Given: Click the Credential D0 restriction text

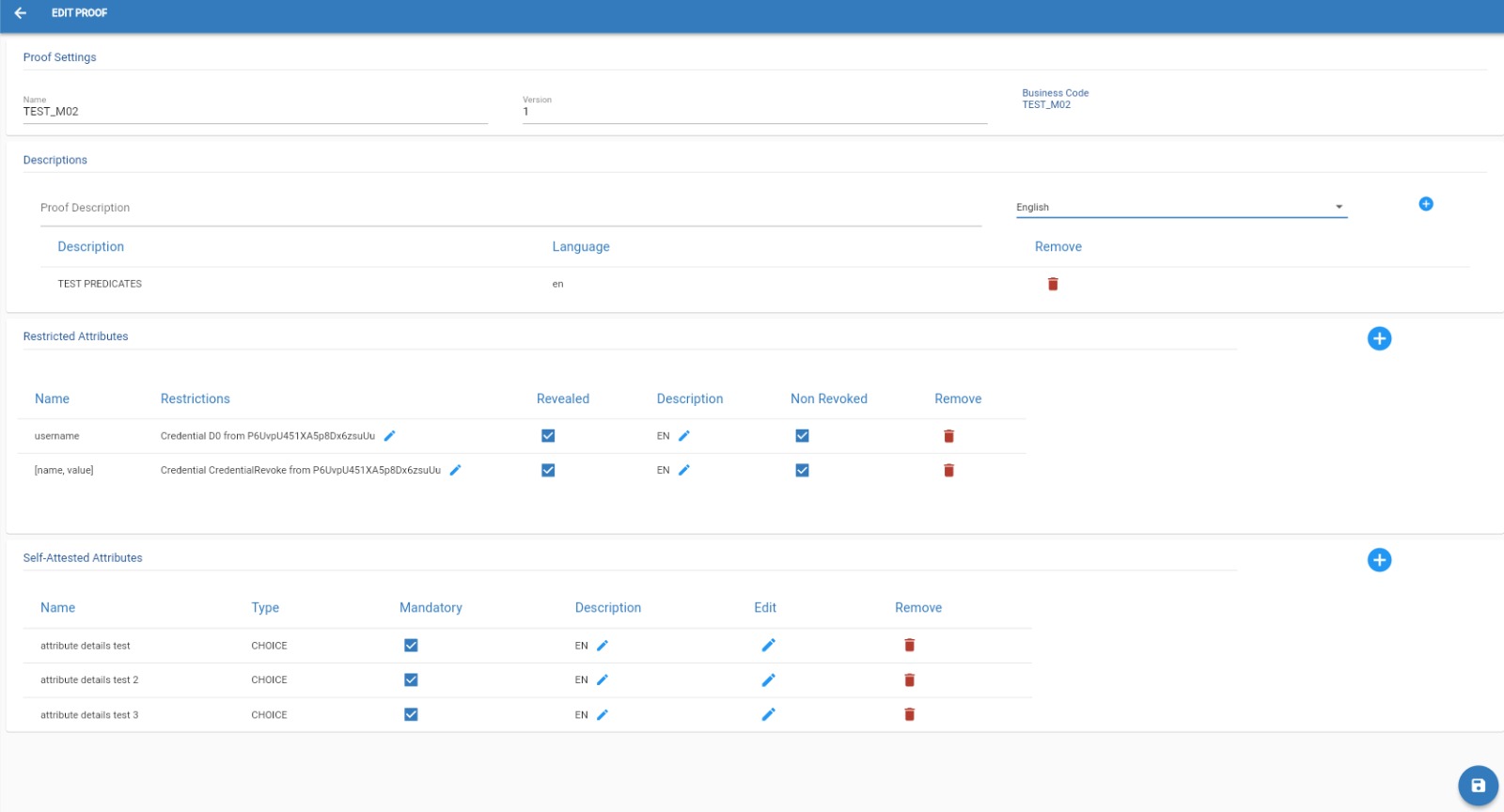Looking at the screenshot, I should point(268,436).
